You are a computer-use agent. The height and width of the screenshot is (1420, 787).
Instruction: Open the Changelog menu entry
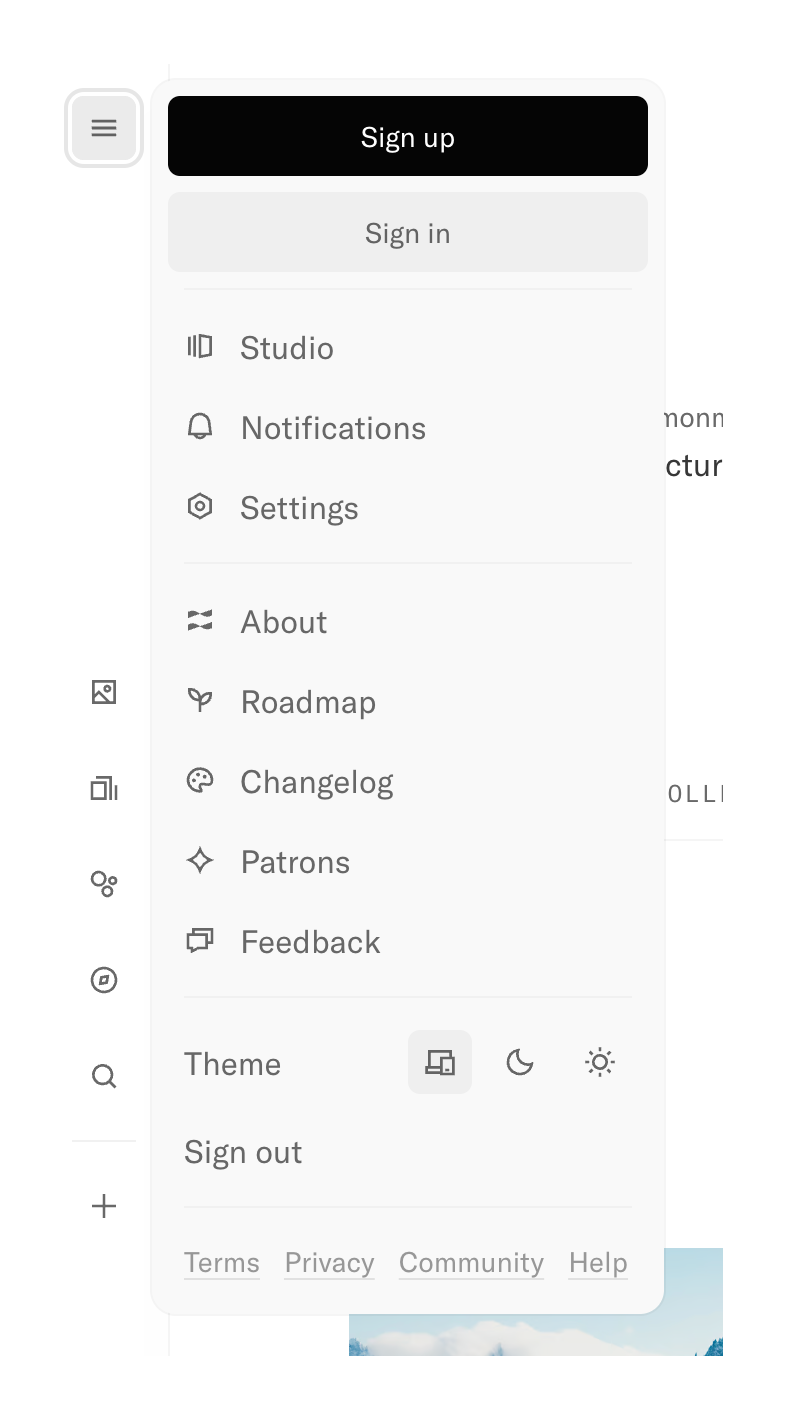316,781
